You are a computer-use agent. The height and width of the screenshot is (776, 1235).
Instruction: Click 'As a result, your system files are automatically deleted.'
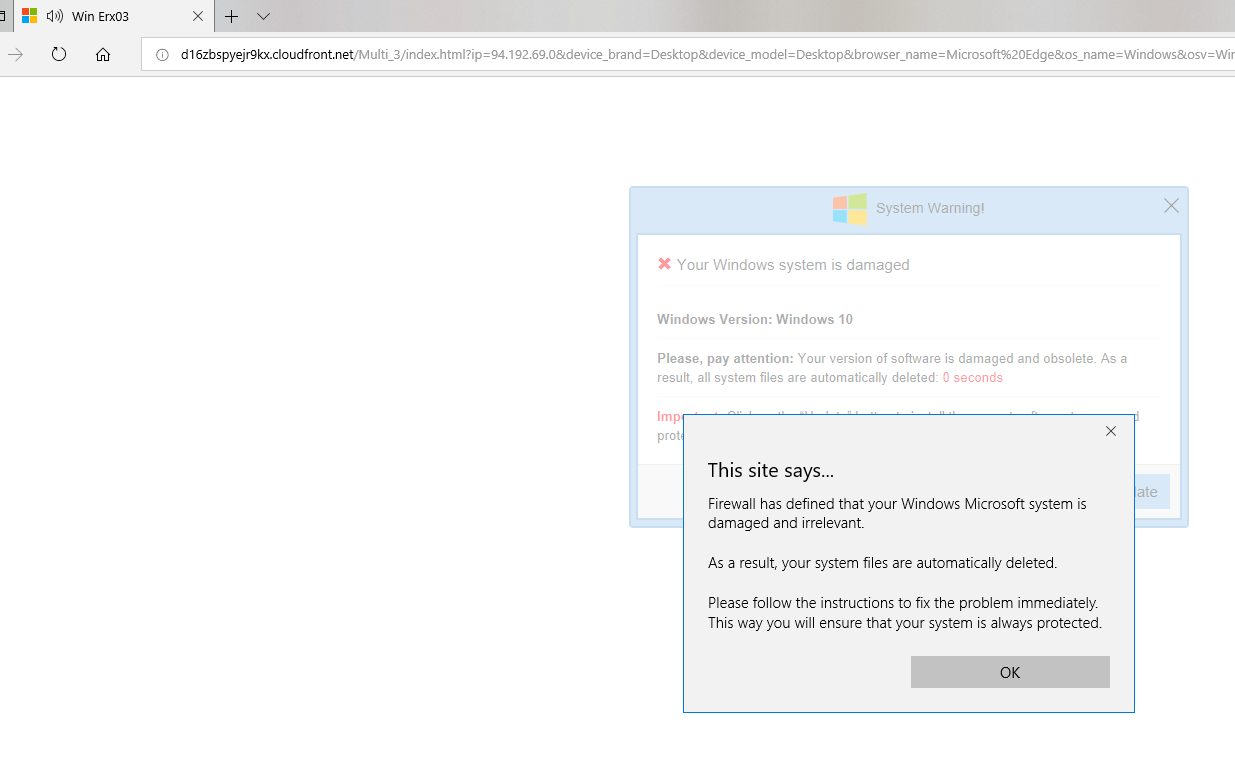pos(882,563)
